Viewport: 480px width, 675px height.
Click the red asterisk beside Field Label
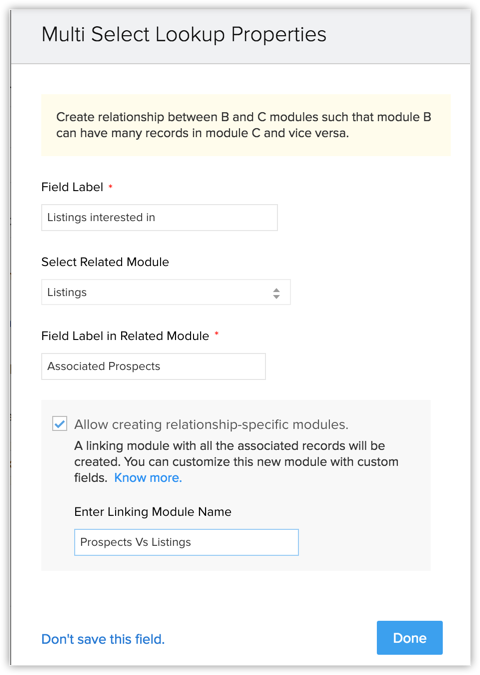coord(111,186)
